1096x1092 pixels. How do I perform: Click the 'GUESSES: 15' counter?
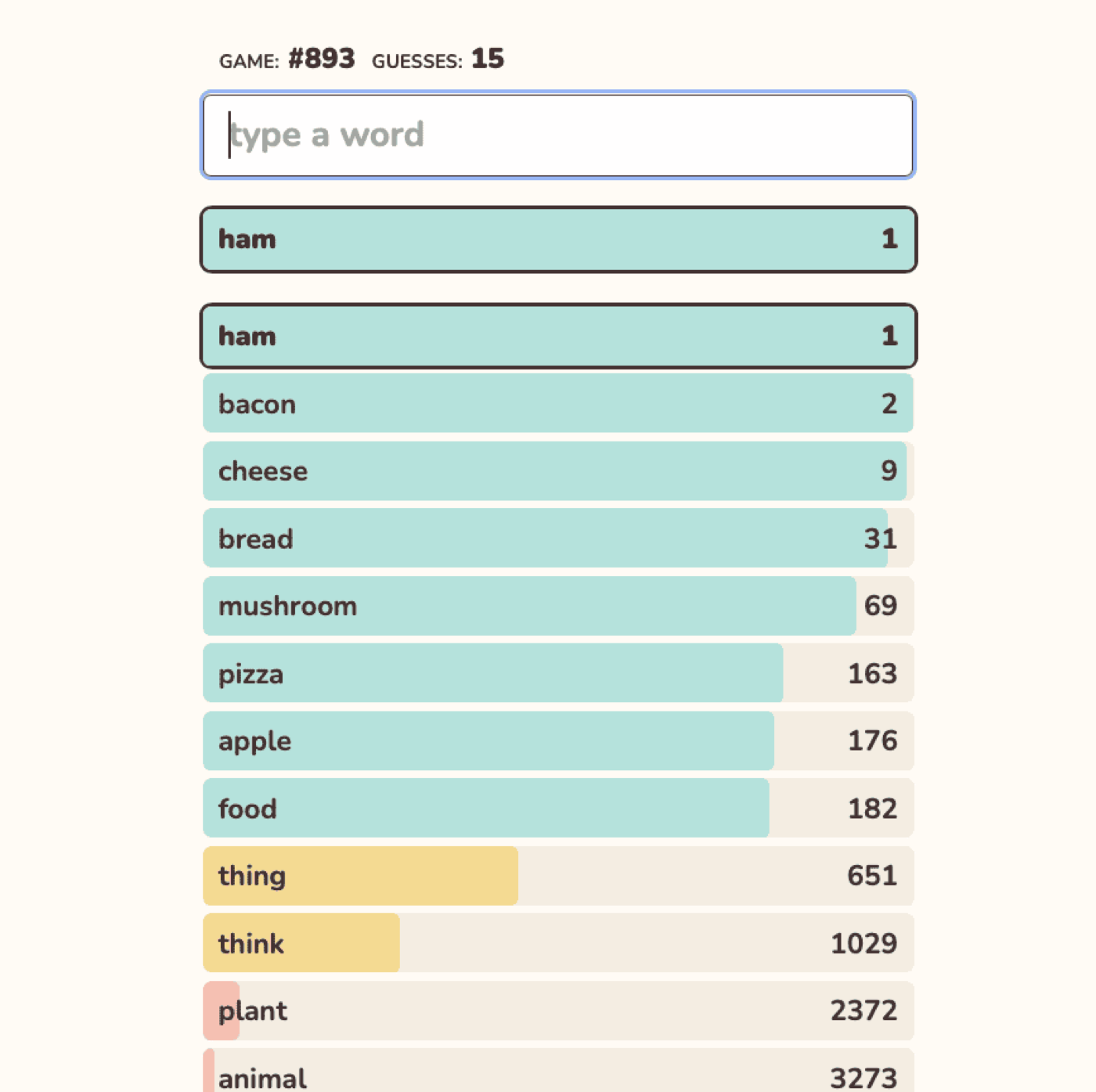point(437,59)
